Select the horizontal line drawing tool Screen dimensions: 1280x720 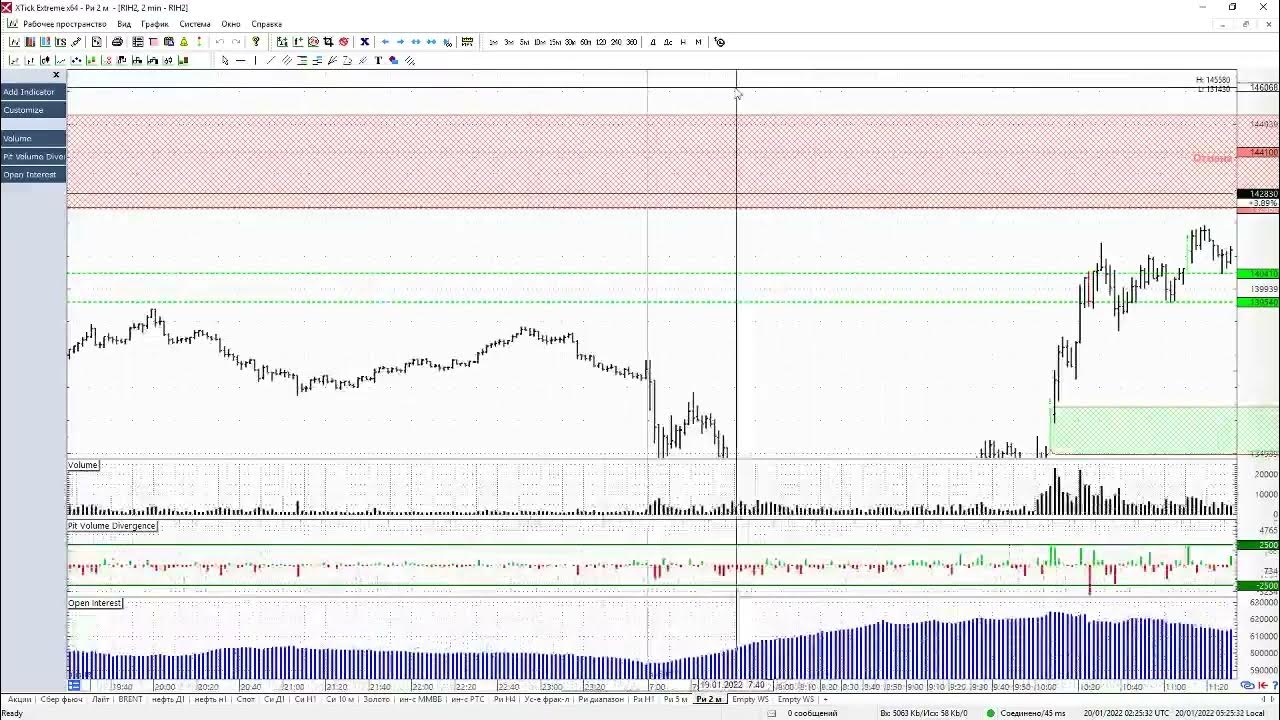pyautogui.click(x=240, y=60)
